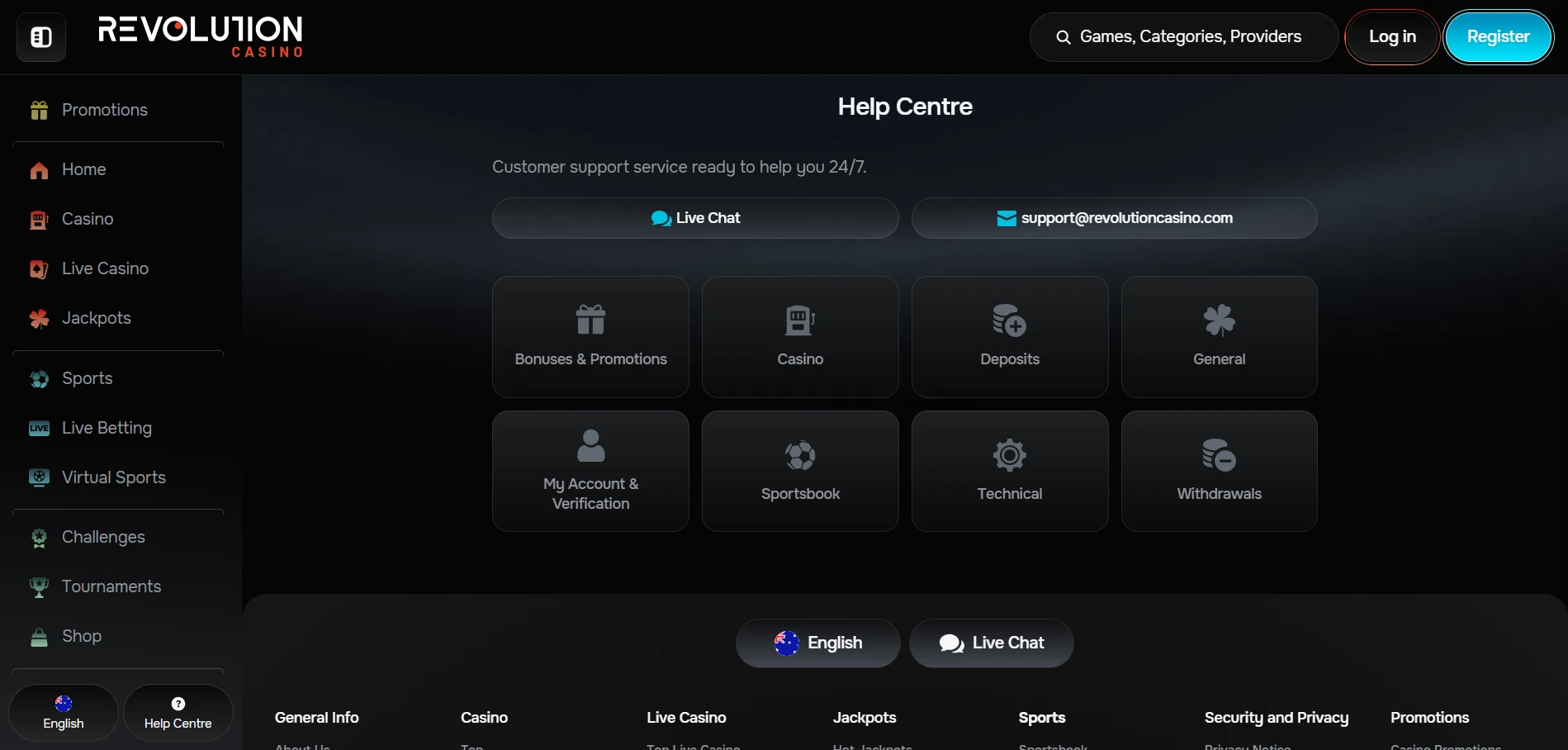The height and width of the screenshot is (750, 1568).
Task: Open the Casino help category card
Action: pos(800,337)
